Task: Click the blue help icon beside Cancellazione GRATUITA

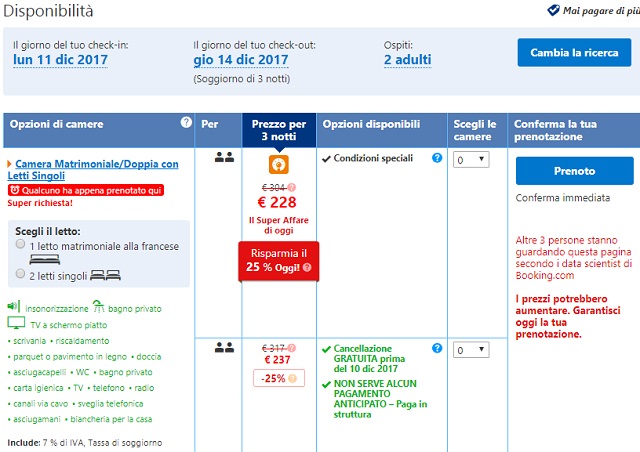Action: click(x=437, y=348)
